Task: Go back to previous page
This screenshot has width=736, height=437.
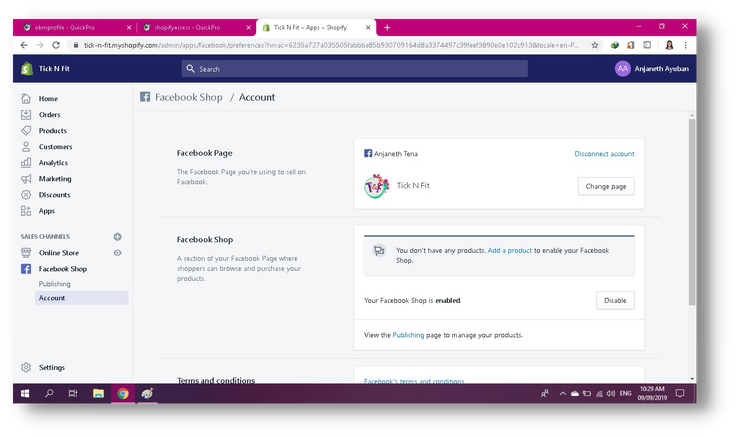Action: tap(24, 45)
